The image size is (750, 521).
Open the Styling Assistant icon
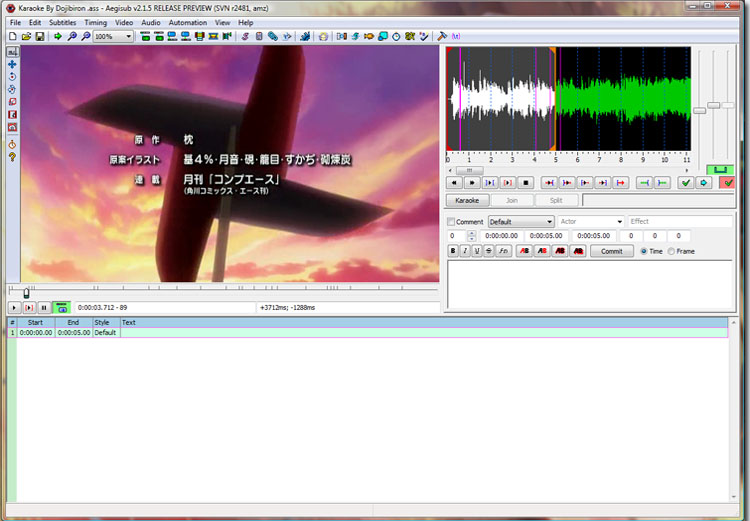[355, 36]
